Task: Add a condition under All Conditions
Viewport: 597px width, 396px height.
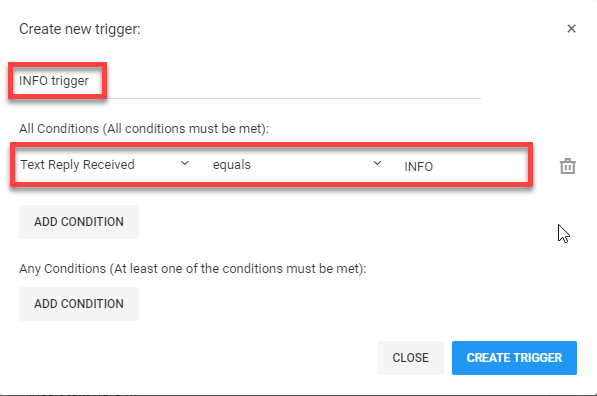Action: point(79,222)
